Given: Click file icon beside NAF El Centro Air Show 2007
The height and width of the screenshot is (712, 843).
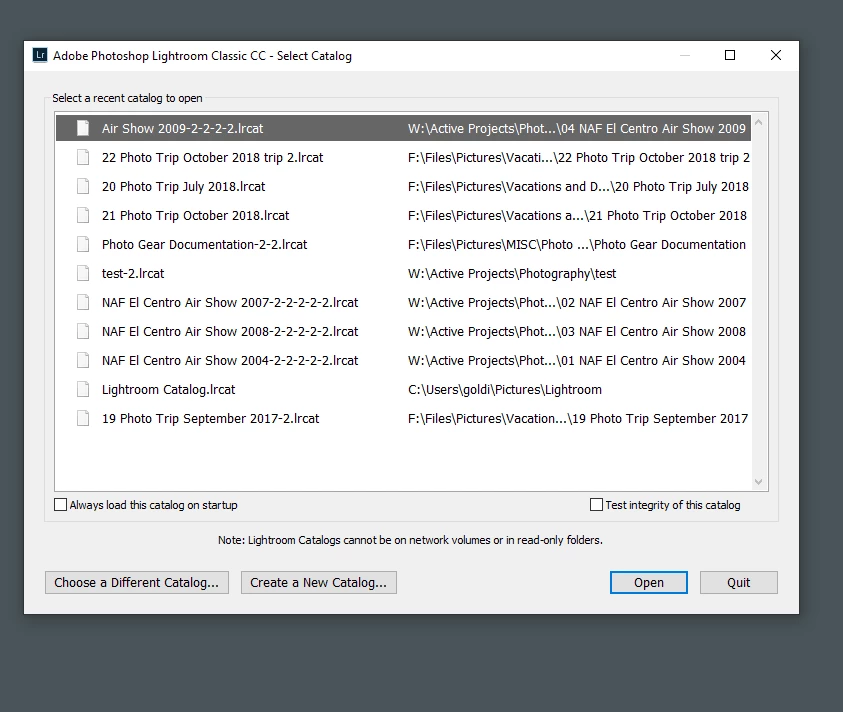Looking at the screenshot, I should pyautogui.click(x=83, y=302).
